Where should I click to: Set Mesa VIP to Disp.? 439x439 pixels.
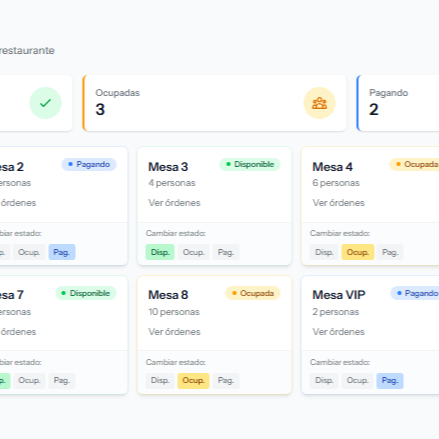tap(324, 381)
